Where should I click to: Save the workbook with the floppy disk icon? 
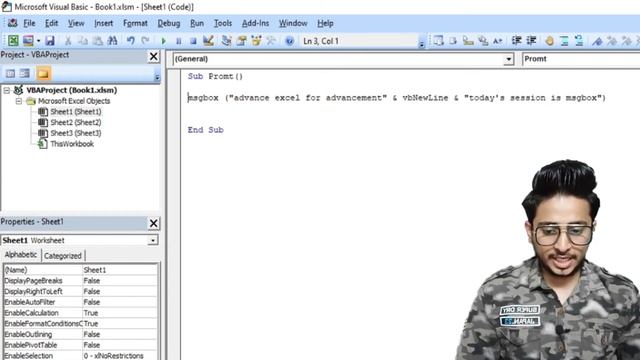click(x=50, y=40)
